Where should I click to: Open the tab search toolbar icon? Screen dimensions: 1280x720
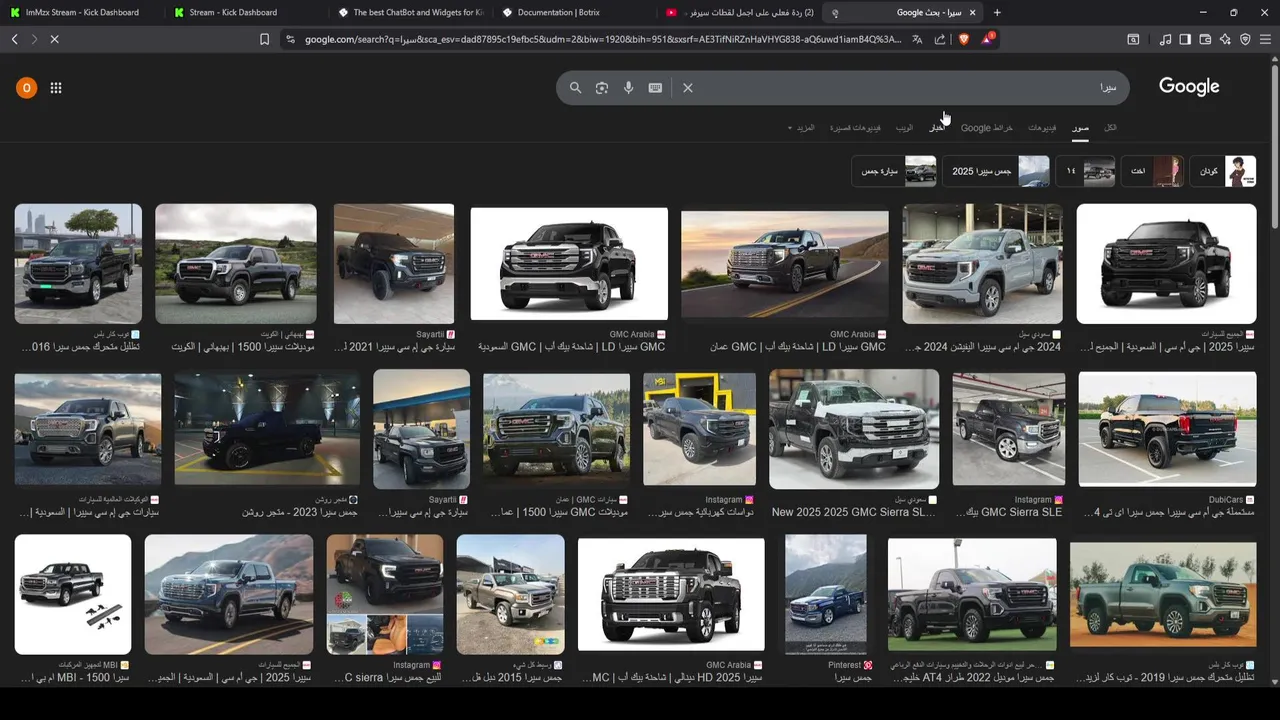click(1133, 39)
